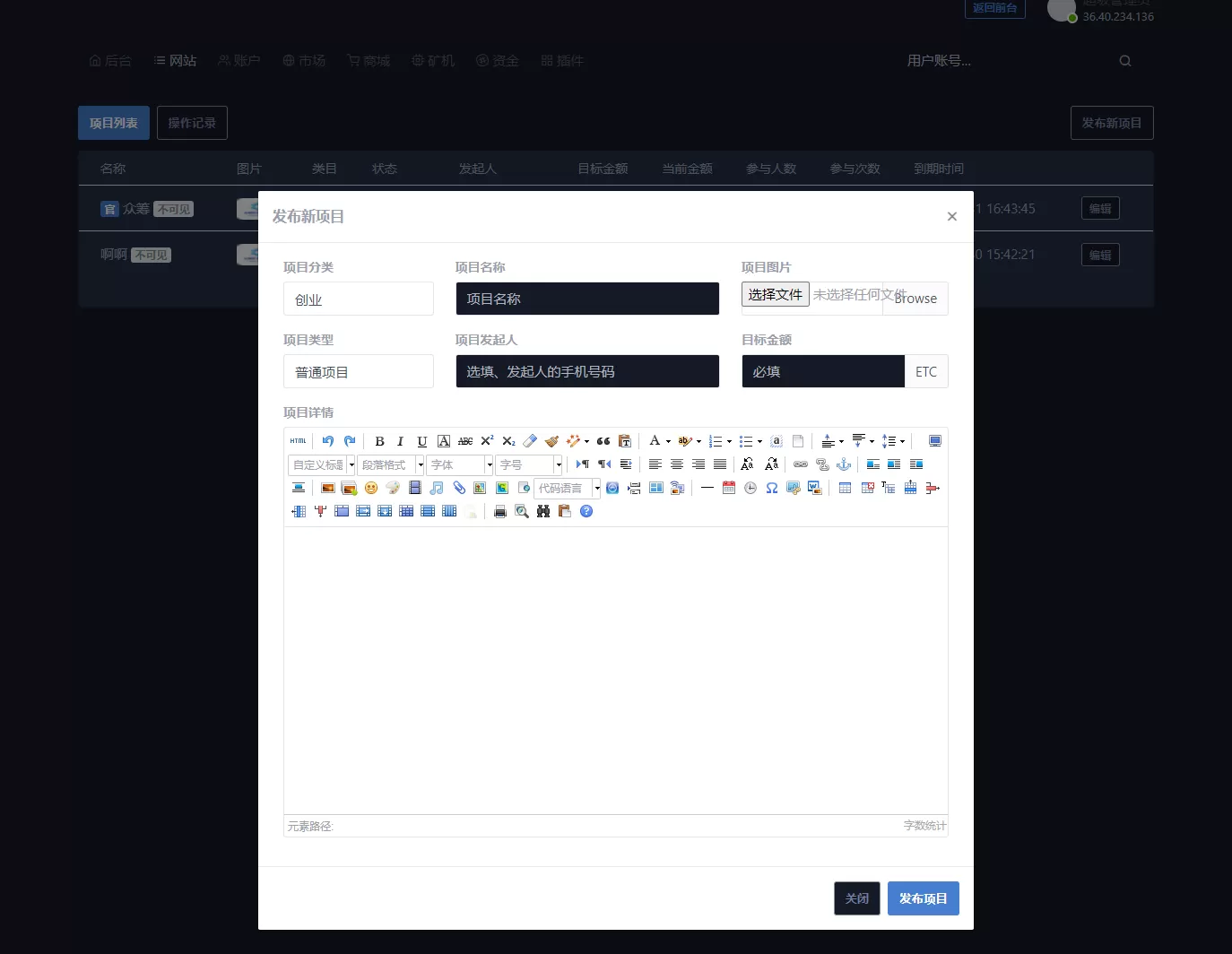Screen dimensions: 1232x954
Task: Open the 矿机 menu in the top navigation
Action: (433, 60)
